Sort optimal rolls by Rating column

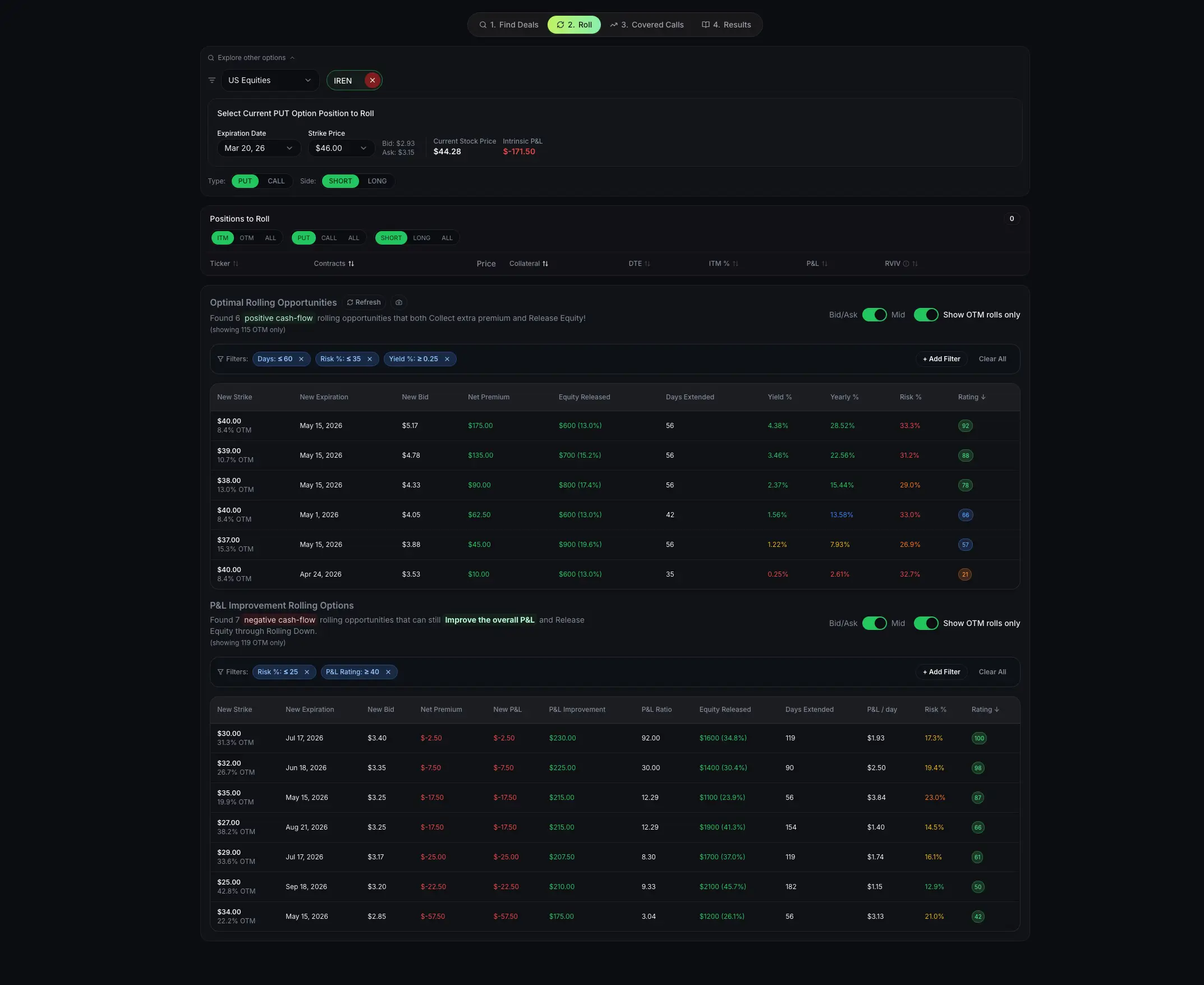(971, 397)
